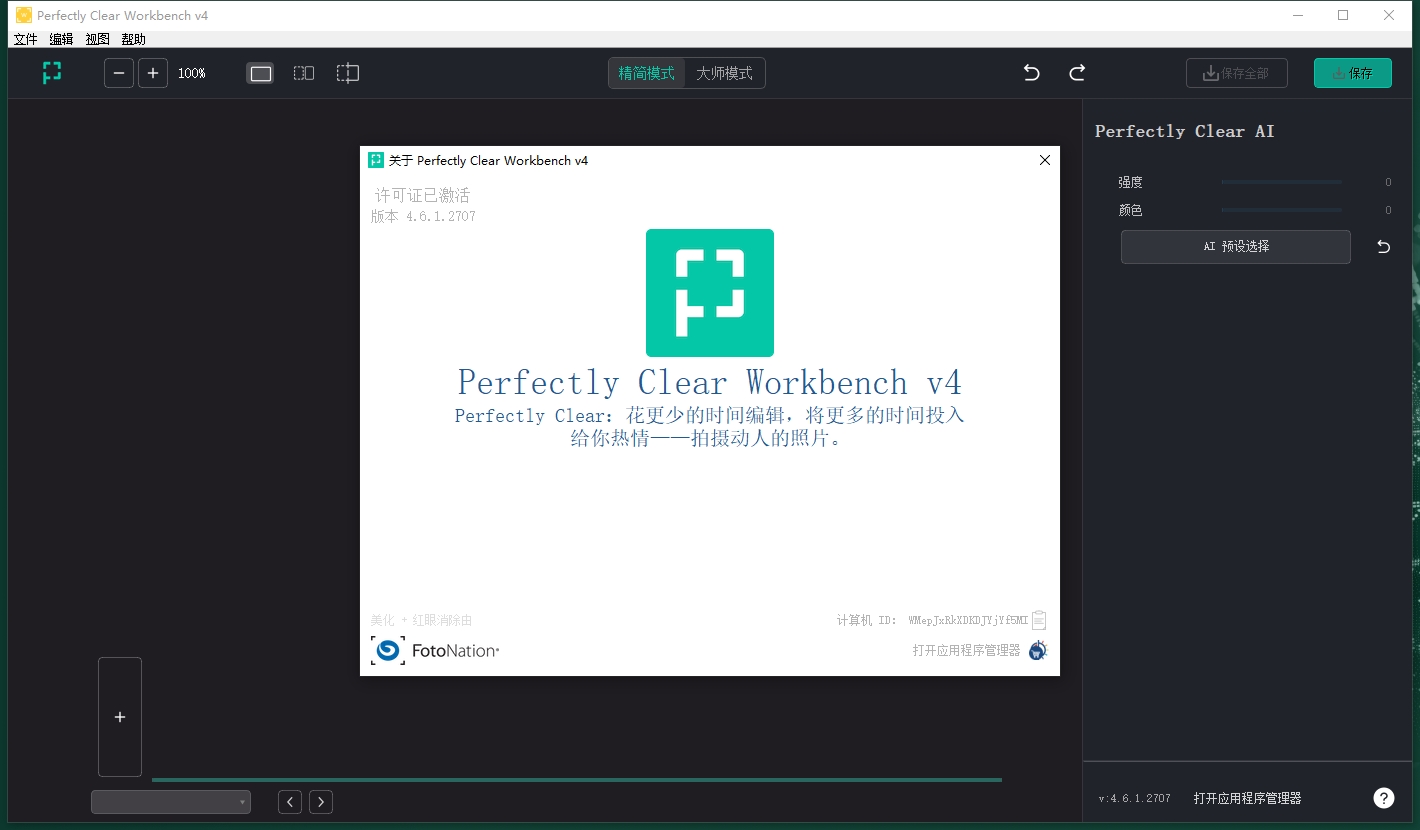The width and height of the screenshot is (1420, 830).
Task: Click the Perfectly Clear logo in the toolbar
Action: [51, 72]
